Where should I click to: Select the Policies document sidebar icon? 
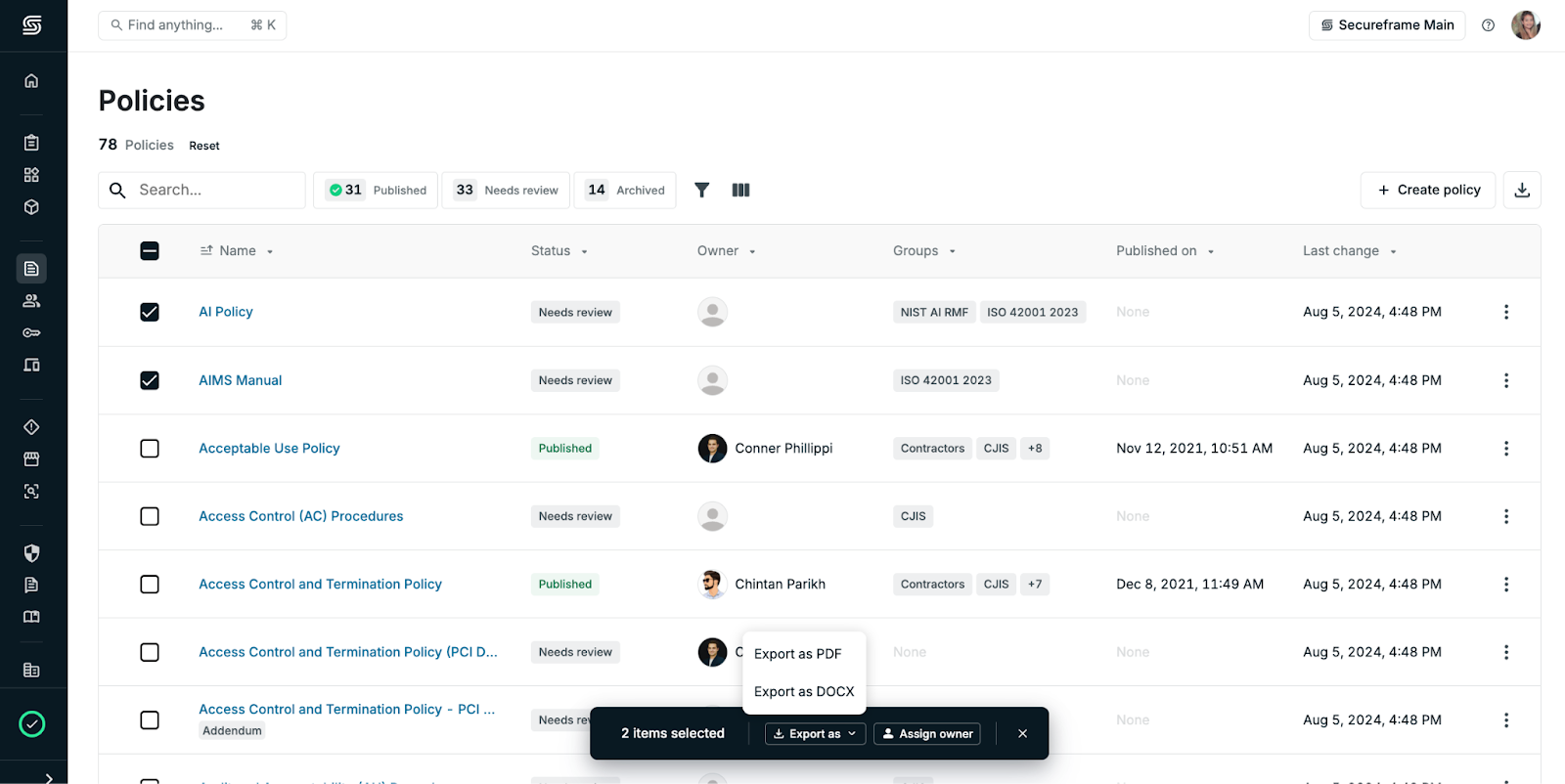[x=31, y=268]
